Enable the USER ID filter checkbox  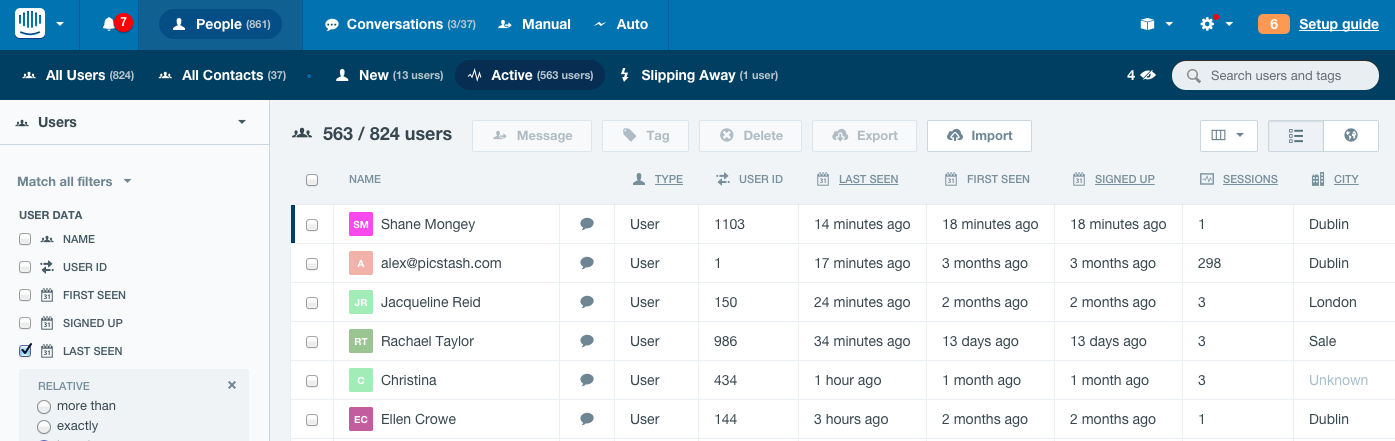click(x=25, y=267)
